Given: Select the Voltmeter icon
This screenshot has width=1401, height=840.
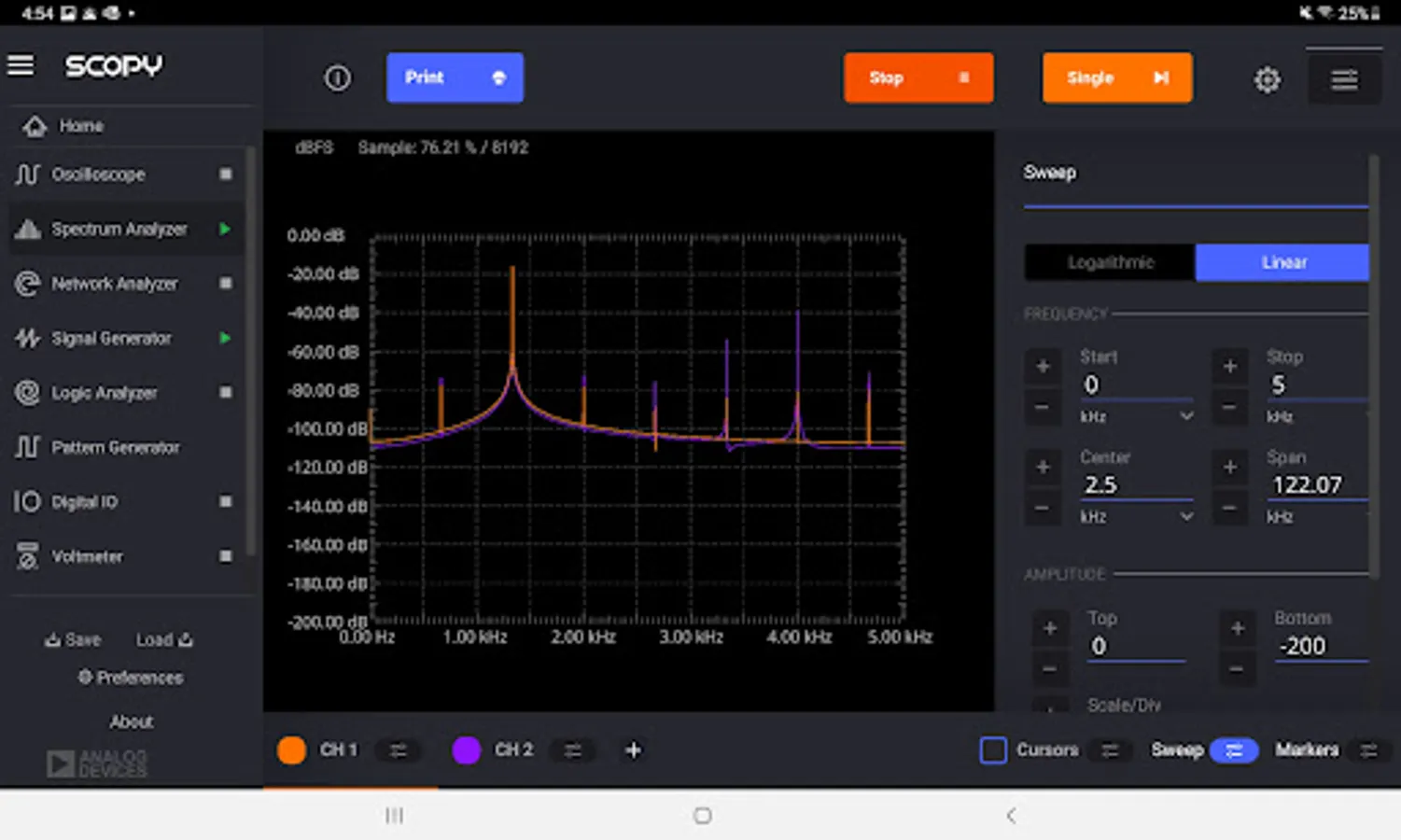Looking at the screenshot, I should point(28,556).
